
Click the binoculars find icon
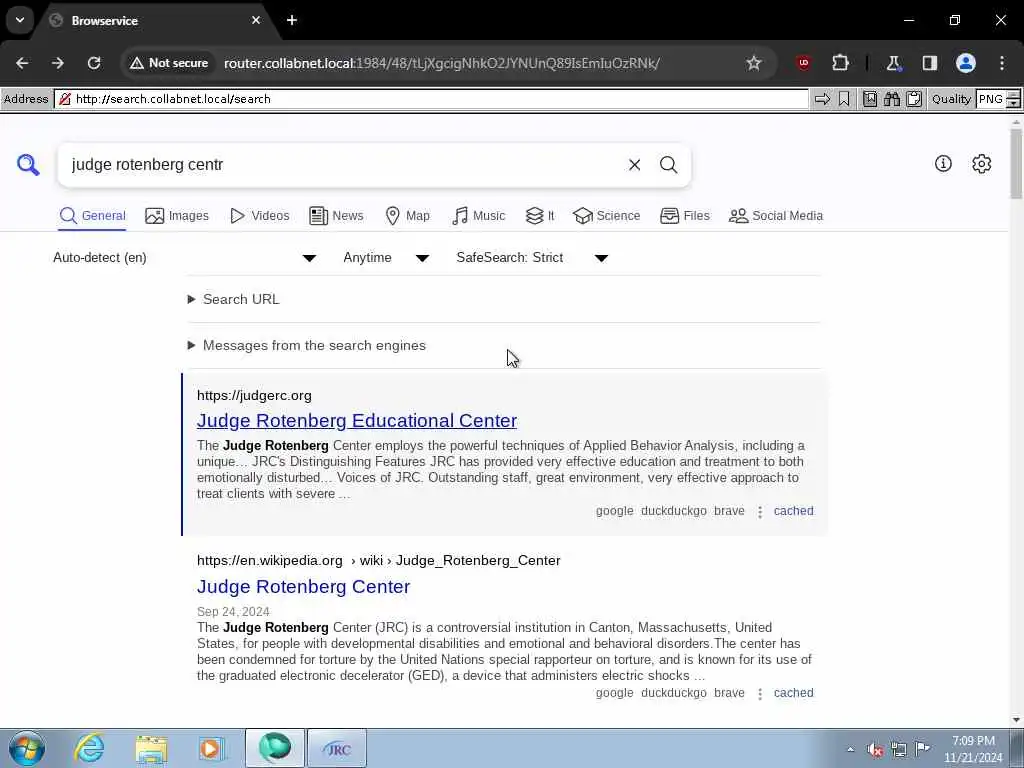click(892, 99)
